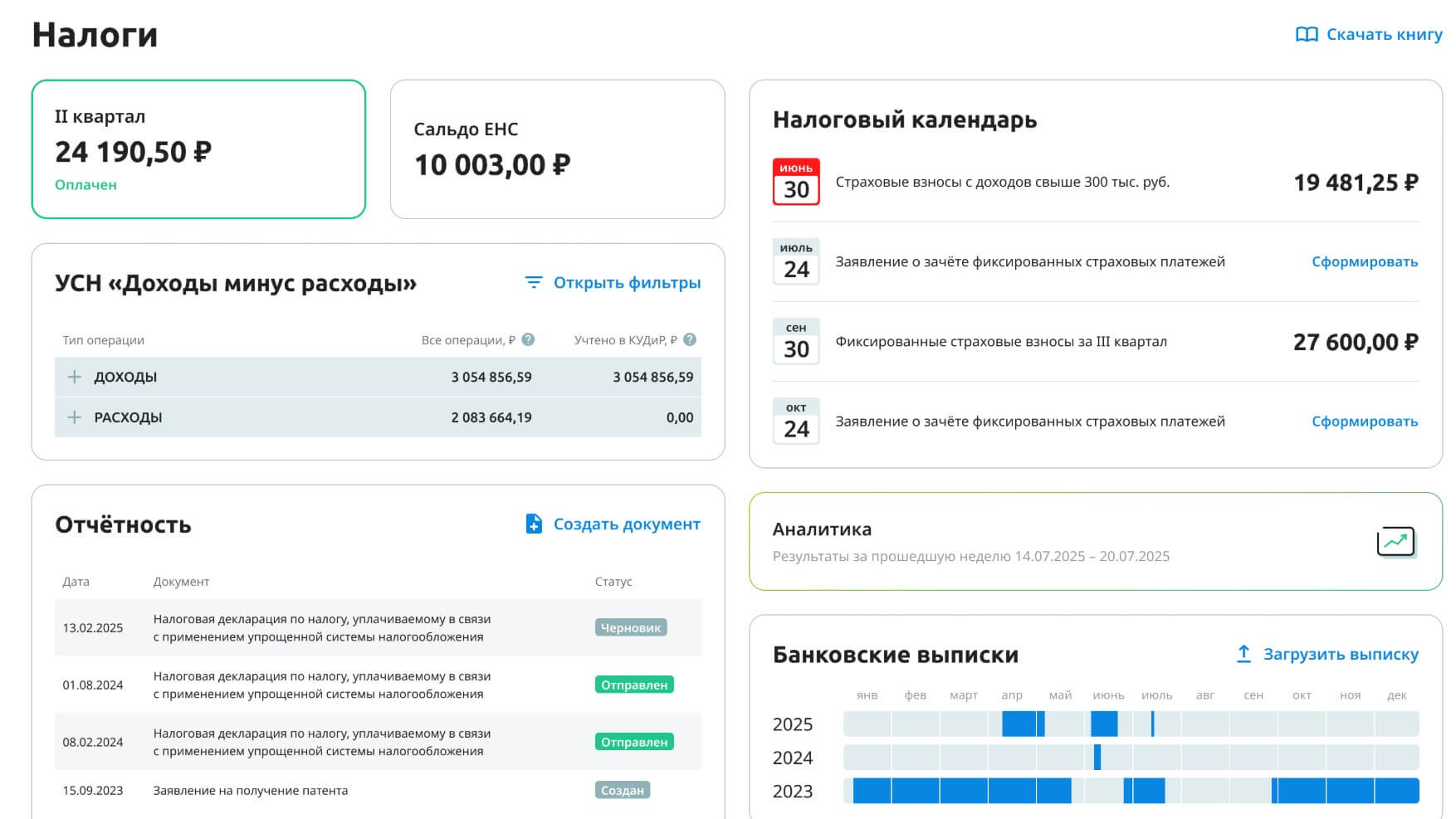The image size is (1456, 819).
Task: Click Загрузить выписку link
Action: [1341, 654]
